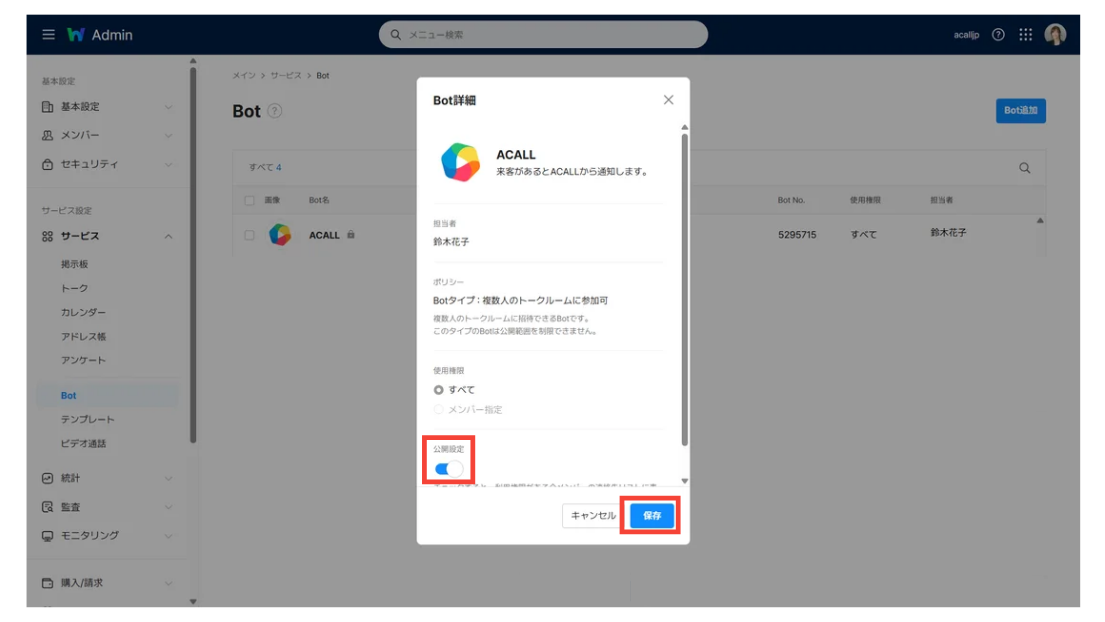Click the ACALL bot logo in the dialog
Image resolution: width=1105 pixels, height=622 pixels.
click(460, 162)
